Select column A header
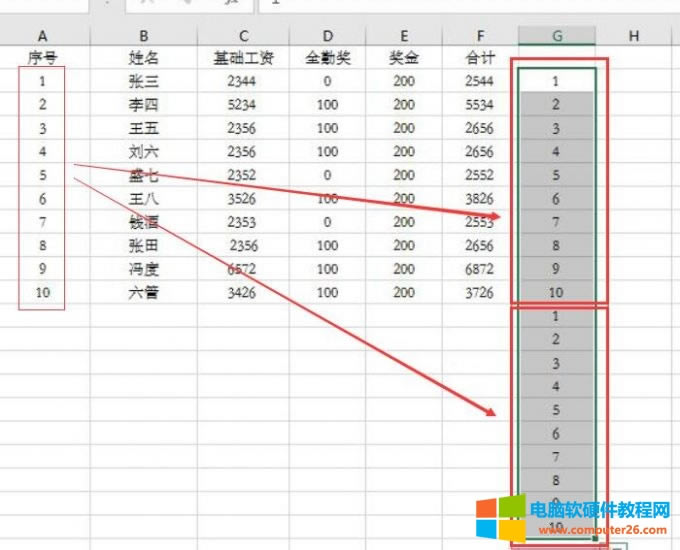This screenshot has width=680, height=550. [x=43, y=36]
